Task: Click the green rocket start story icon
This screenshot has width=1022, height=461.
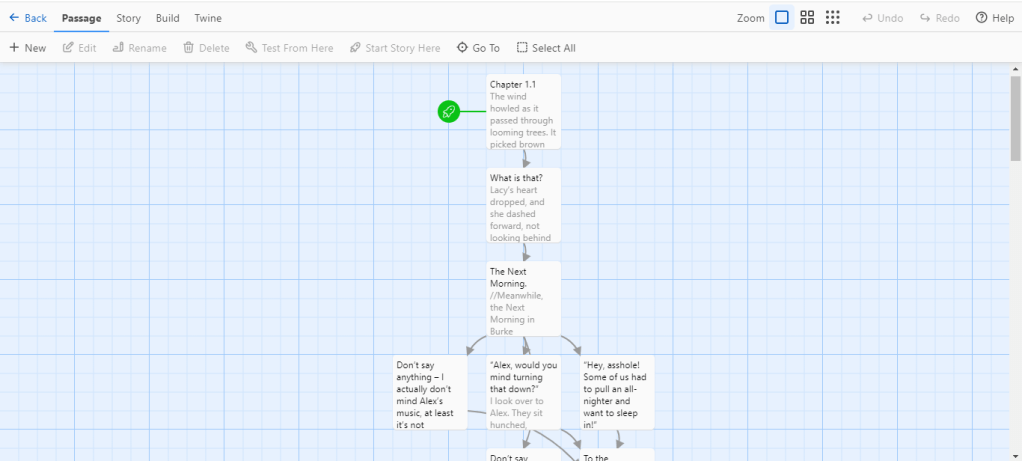Action: click(449, 111)
